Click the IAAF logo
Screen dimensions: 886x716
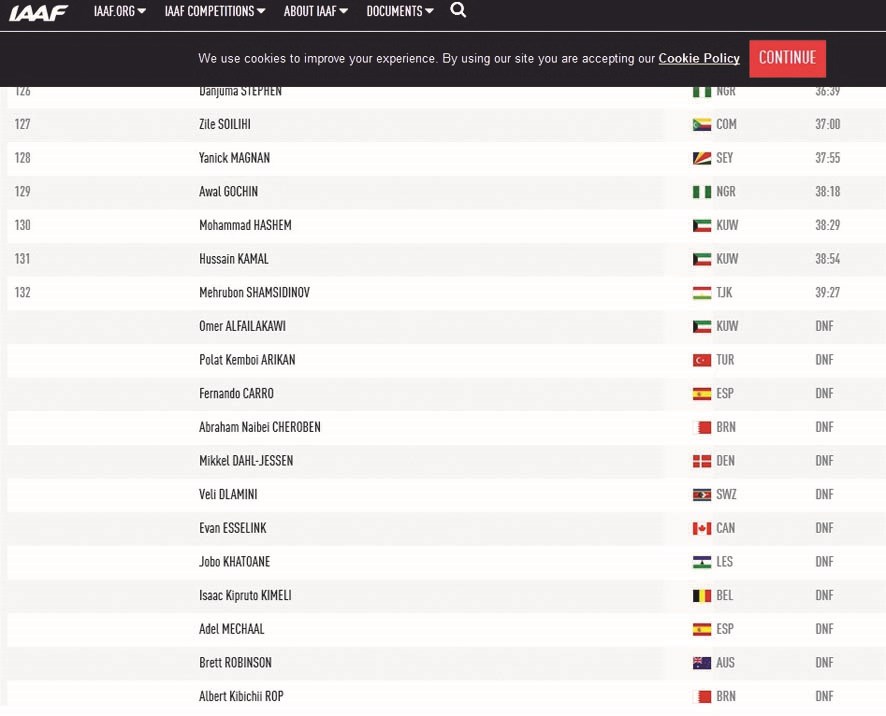coord(39,12)
